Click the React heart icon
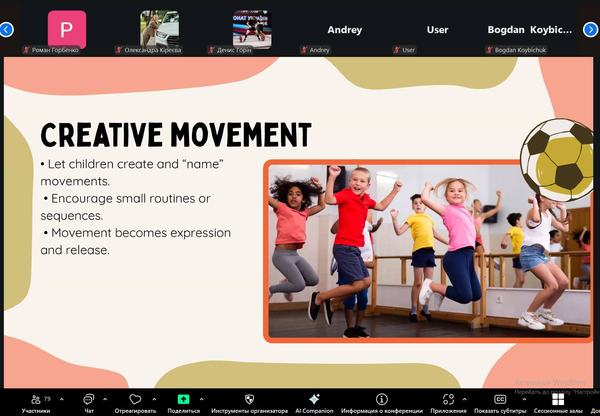The width and height of the screenshot is (600, 416). coord(135,398)
